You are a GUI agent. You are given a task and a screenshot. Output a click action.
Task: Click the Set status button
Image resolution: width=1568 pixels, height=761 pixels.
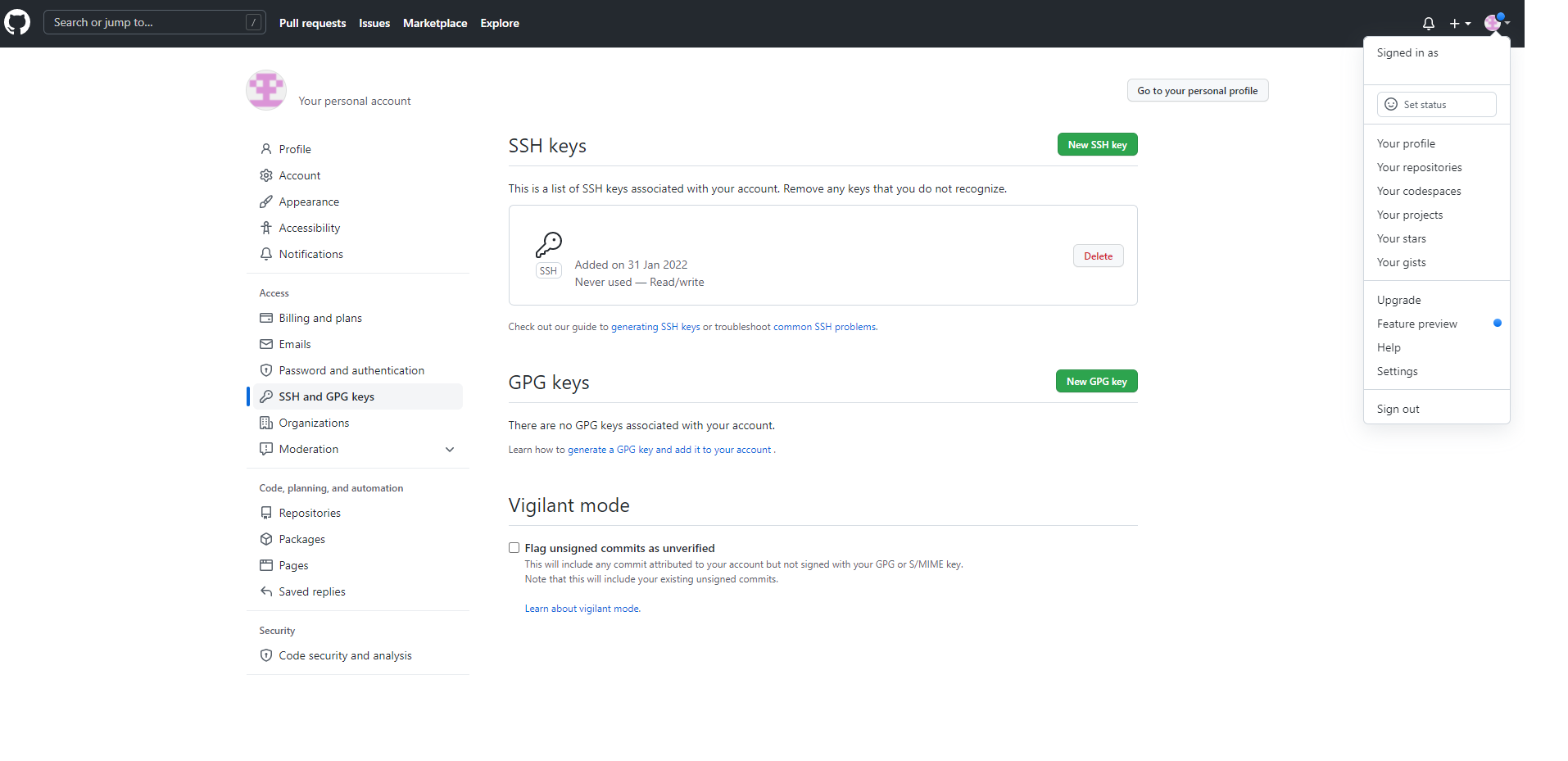click(1436, 104)
